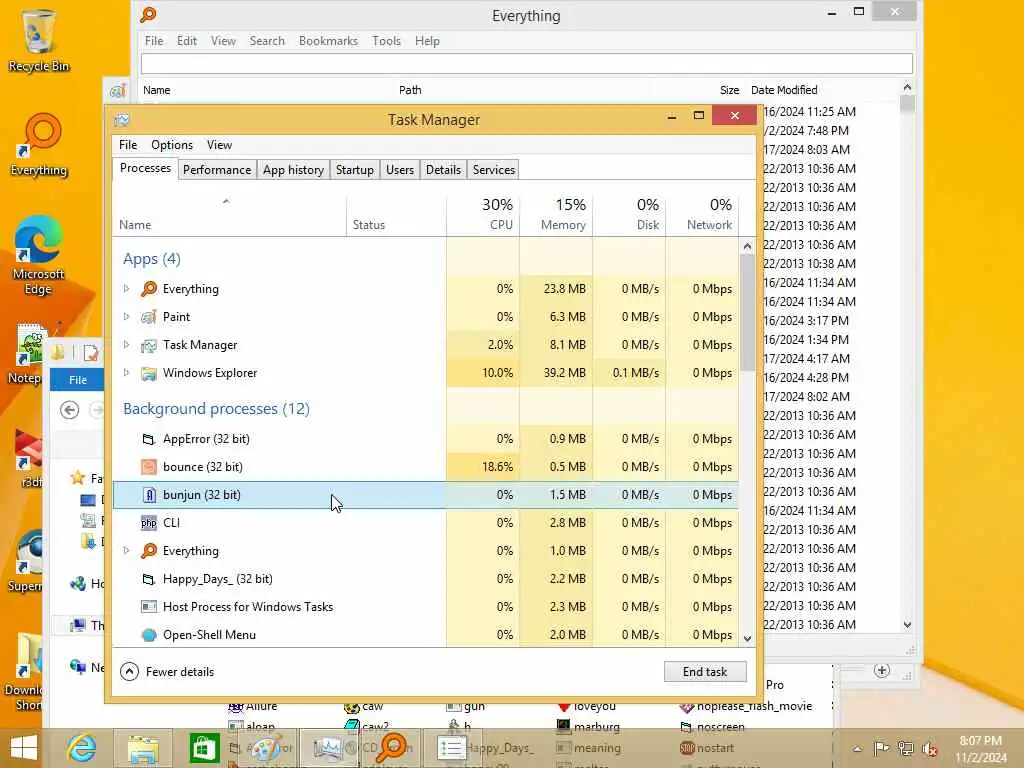Collapse view with Fewer details
The image size is (1024, 768).
[x=167, y=671]
